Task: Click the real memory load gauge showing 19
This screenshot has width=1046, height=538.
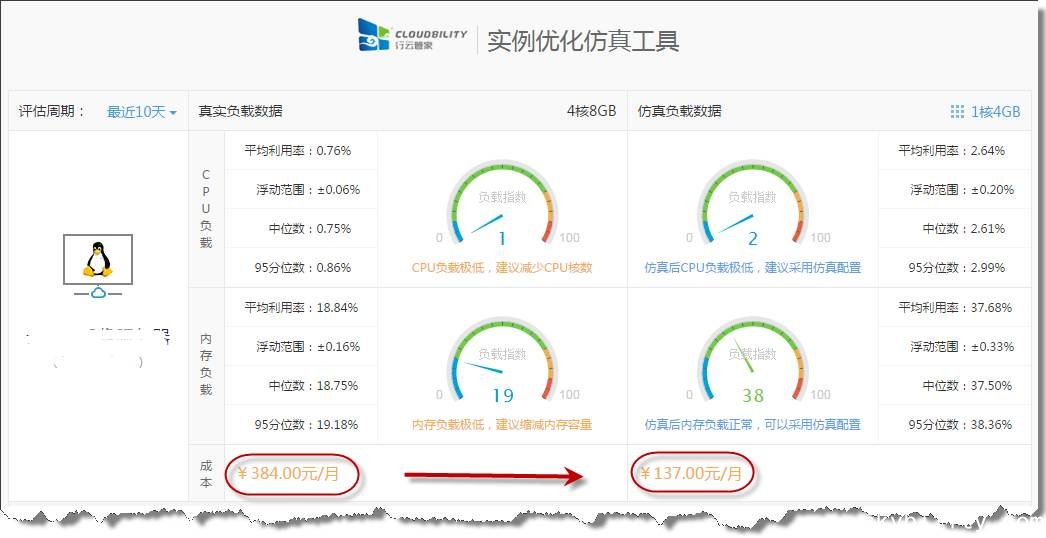Action: click(x=501, y=360)
